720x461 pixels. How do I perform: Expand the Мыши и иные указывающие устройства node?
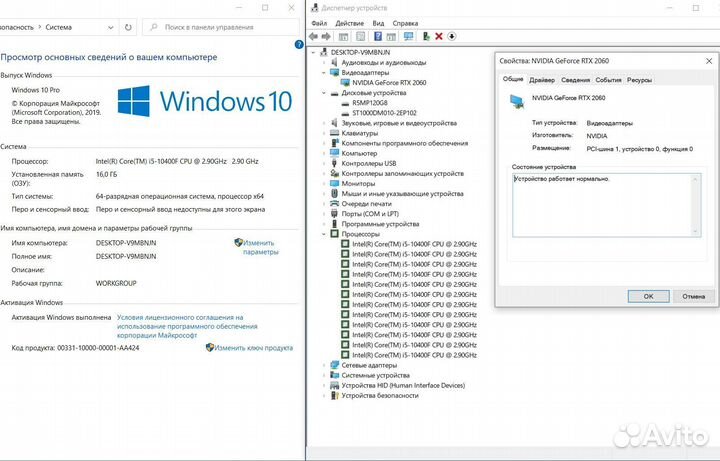tap(324, 194)
